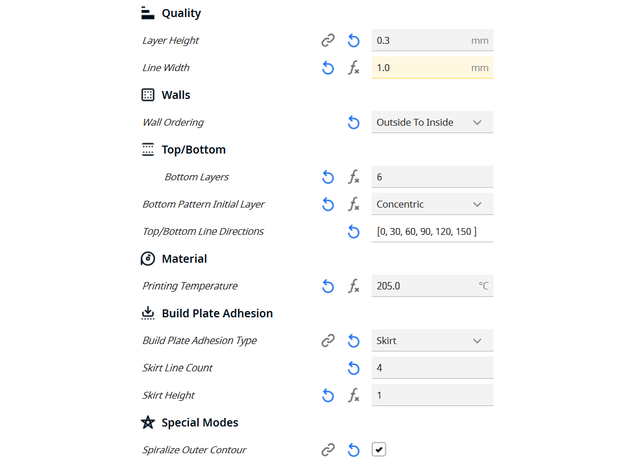The width and height of the screenshot is (628, 472).
Task: Click link icon beside Layer Height
Action: [x=328, y=41]
